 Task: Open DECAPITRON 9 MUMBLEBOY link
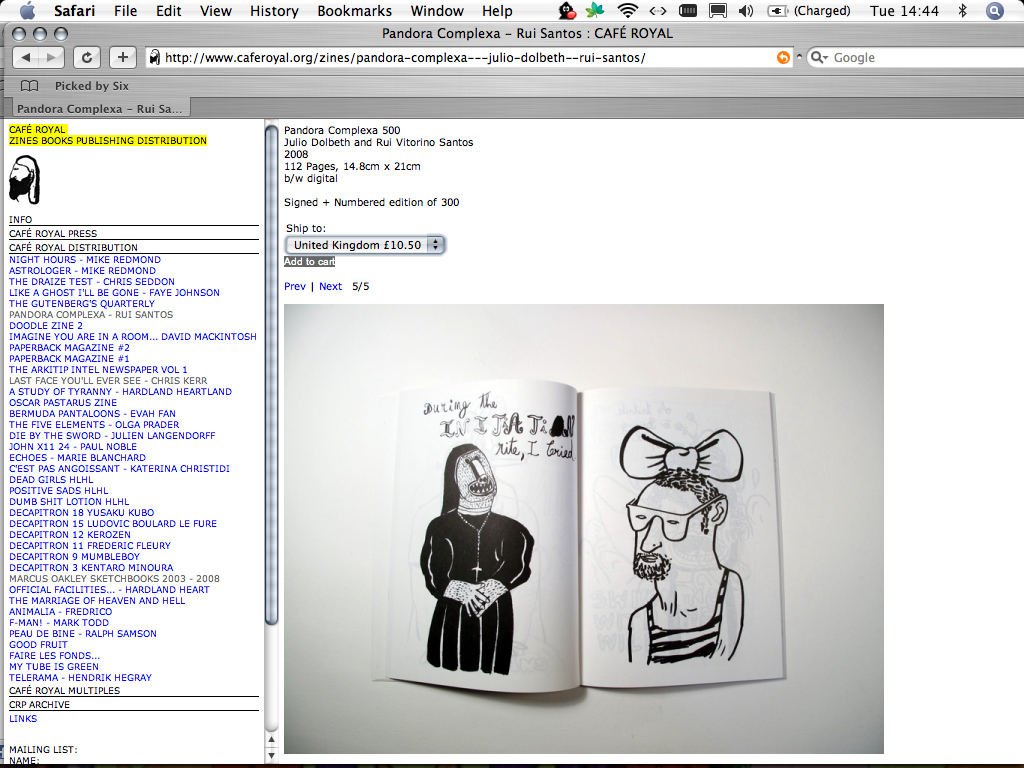point(74,556)
